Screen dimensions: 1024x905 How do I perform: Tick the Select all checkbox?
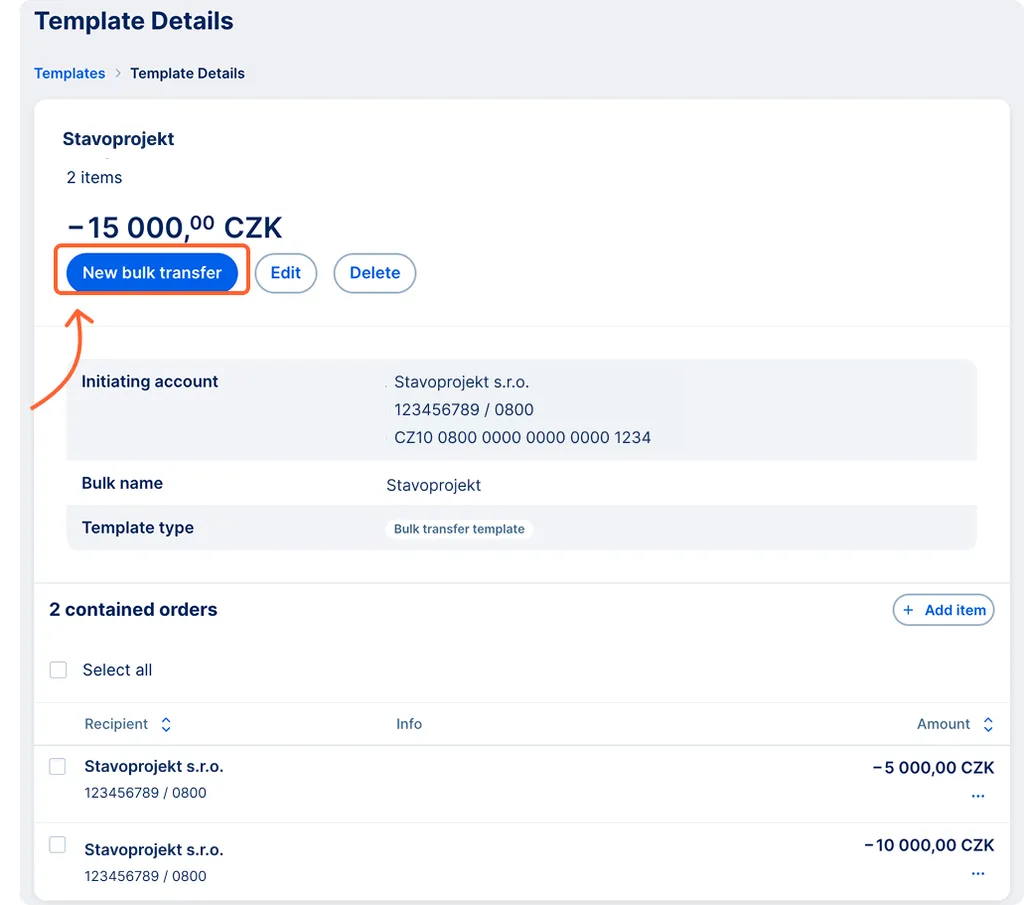[58, 670]
